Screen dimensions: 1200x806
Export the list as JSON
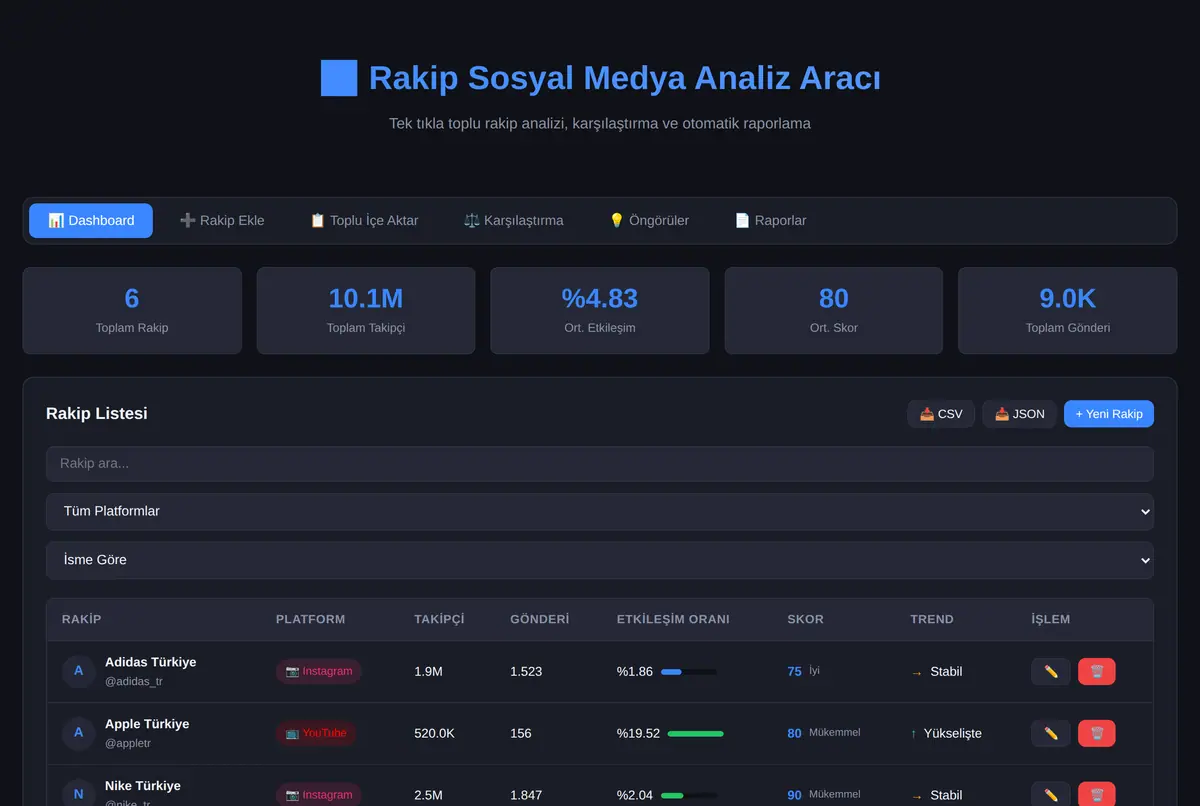[x=1019, y=414]
